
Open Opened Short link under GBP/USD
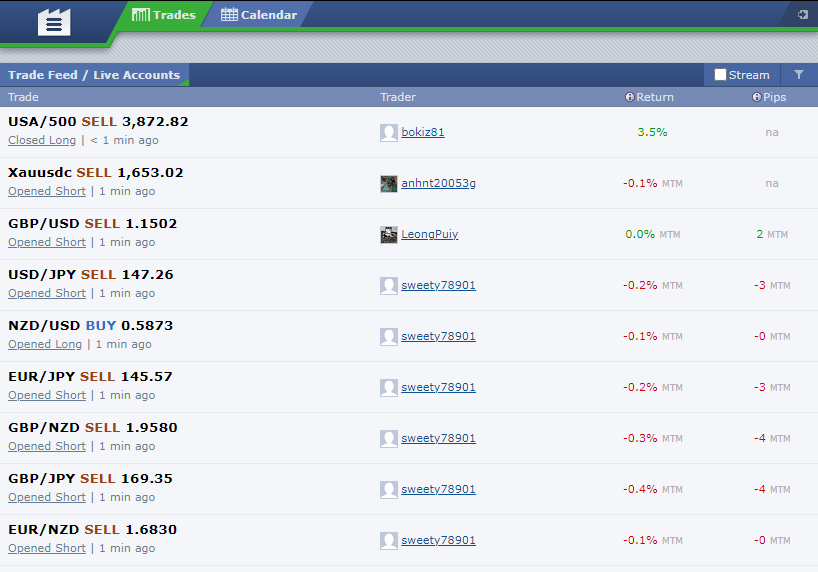pyautogui.click(x=47, y=243)
